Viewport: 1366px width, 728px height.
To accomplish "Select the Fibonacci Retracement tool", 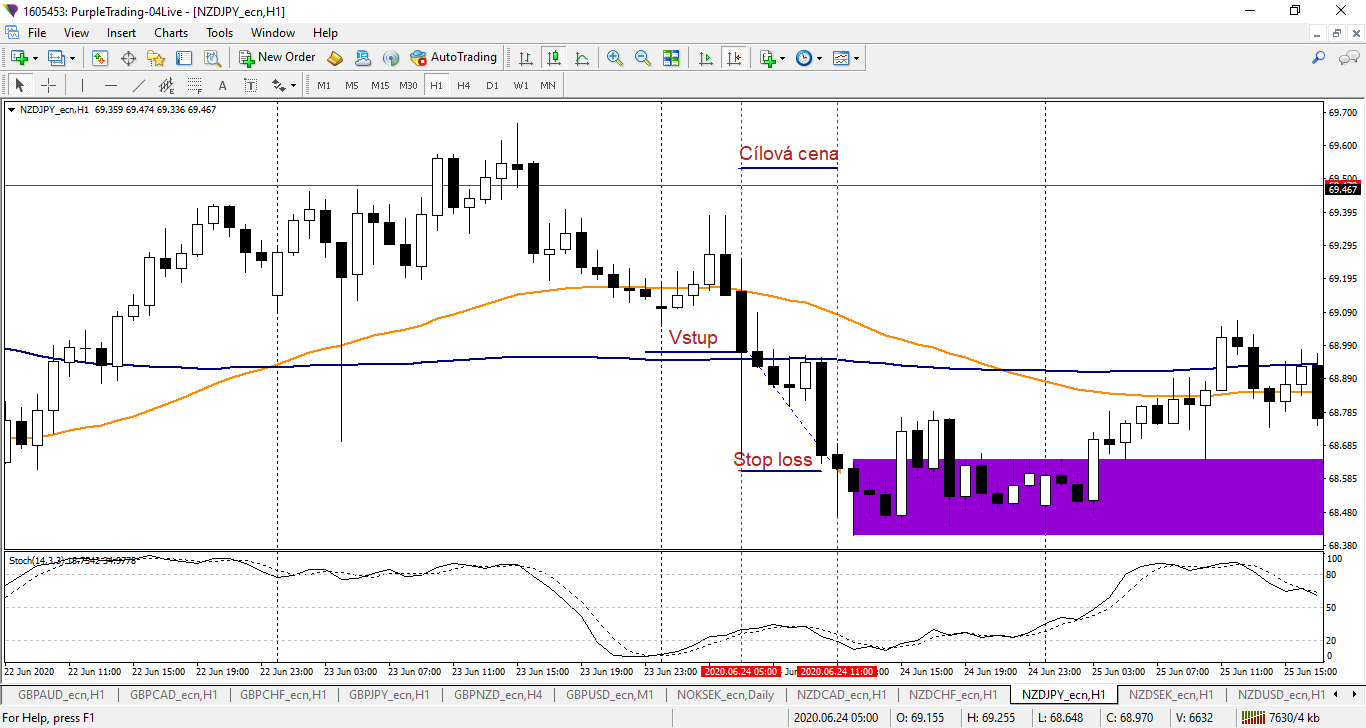I will 195,85.
